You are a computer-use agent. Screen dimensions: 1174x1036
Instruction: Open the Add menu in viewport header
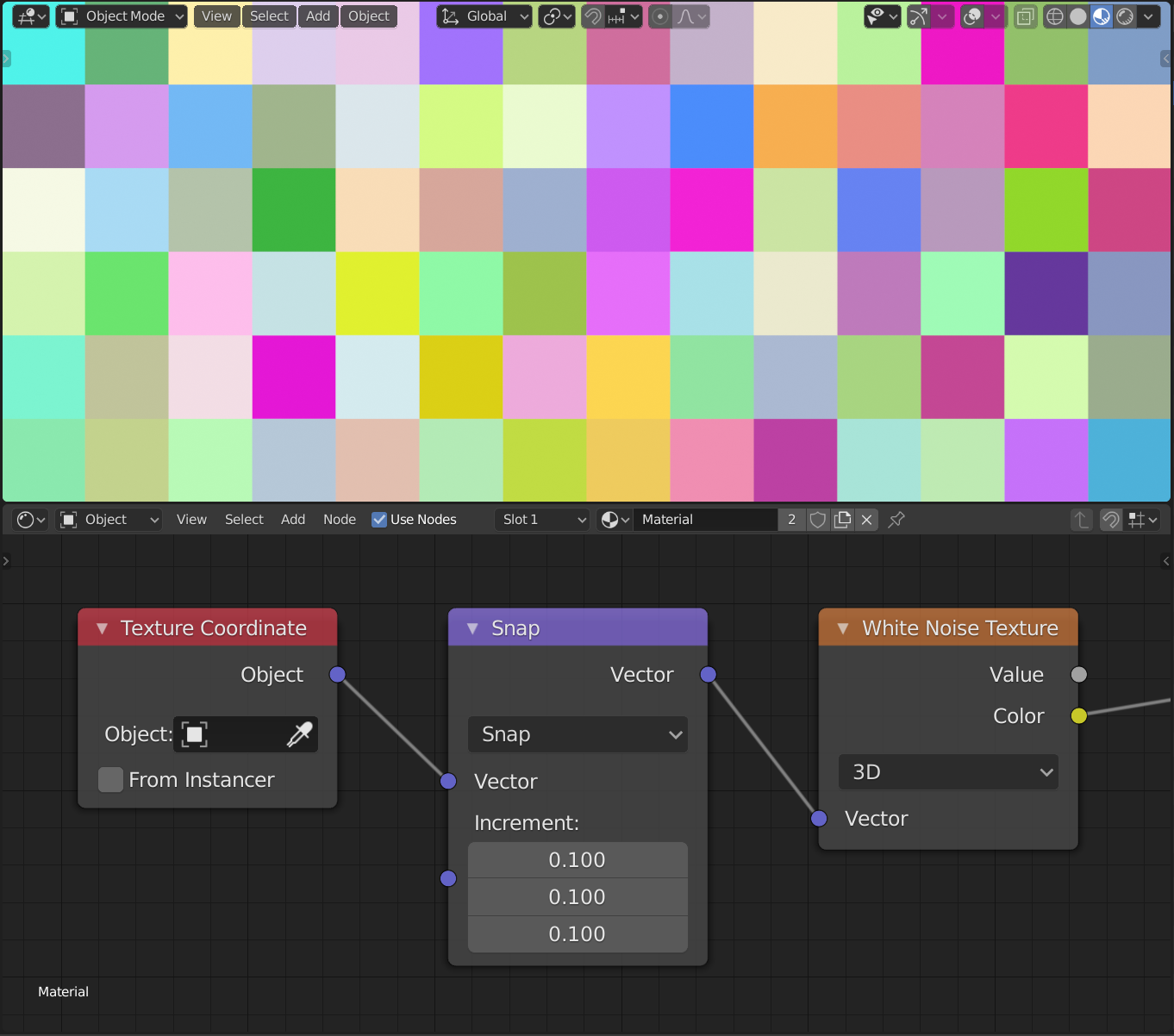[318, 16]
